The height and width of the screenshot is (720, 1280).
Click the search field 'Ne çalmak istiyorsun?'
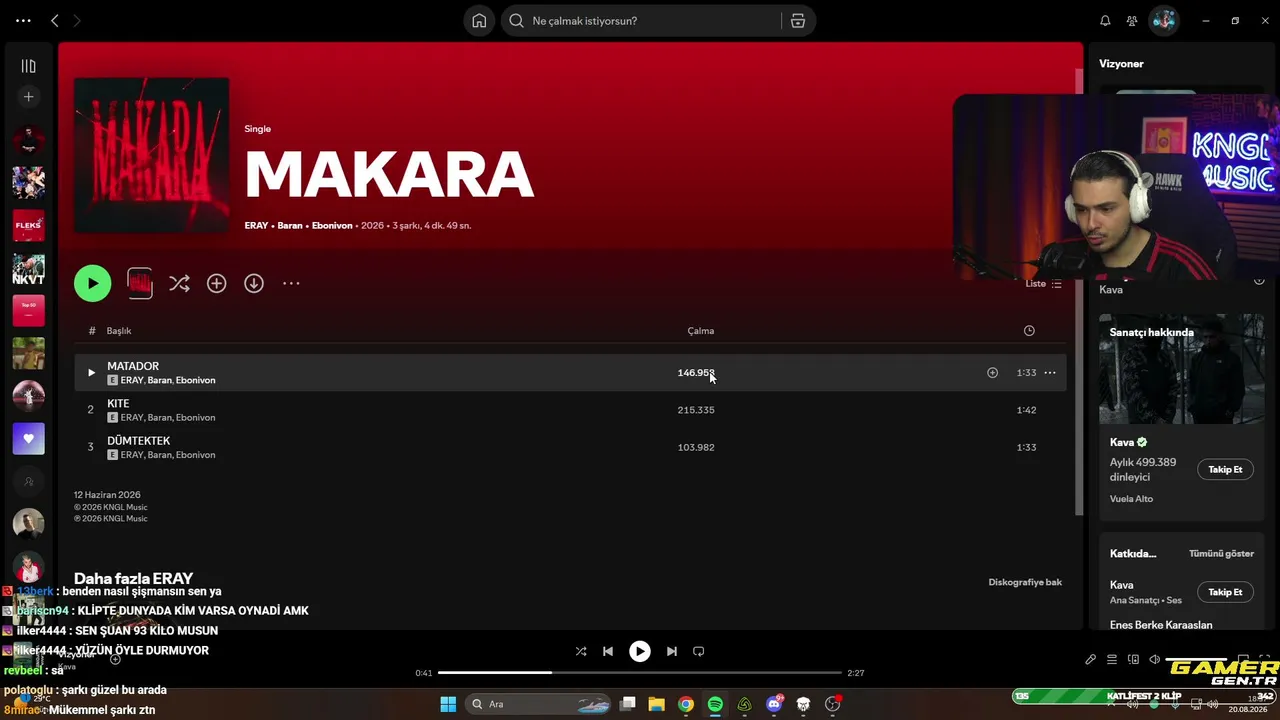click(641, 21)
